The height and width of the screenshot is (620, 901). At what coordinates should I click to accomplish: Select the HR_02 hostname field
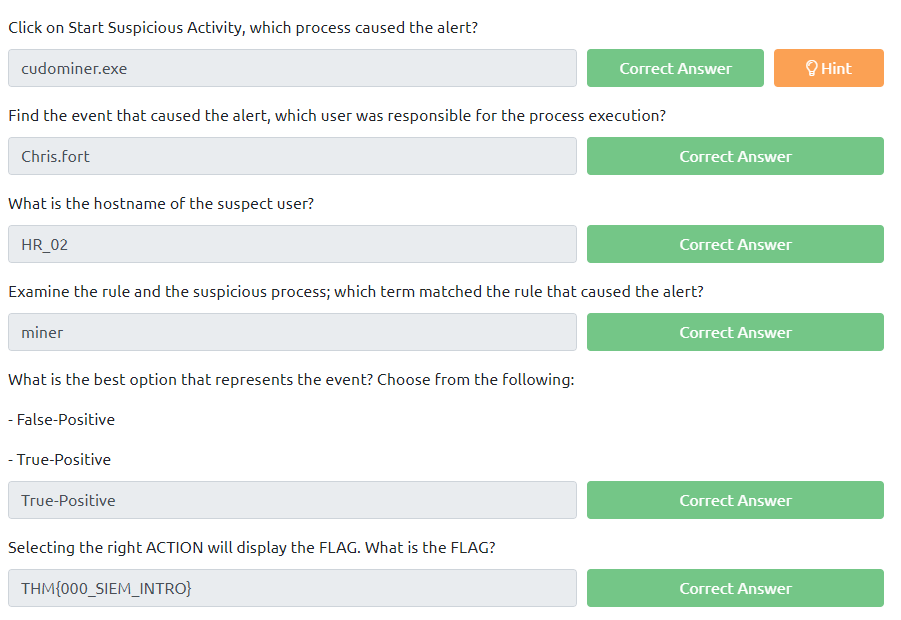292,244
